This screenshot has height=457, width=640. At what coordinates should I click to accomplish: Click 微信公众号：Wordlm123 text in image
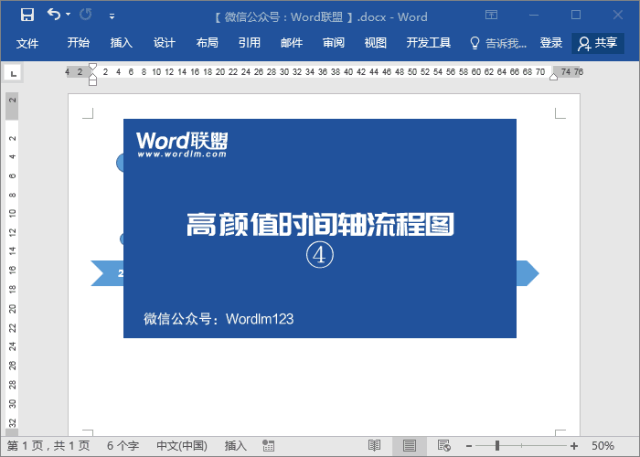(218, 319)
